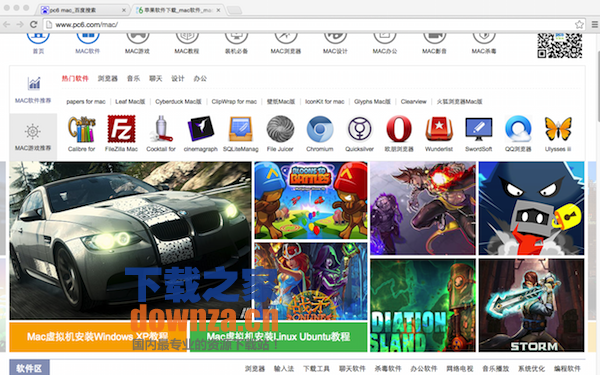The image size is (600, 375).
Task: Open the 'IconKit for mac' link
Action: [324, 101]
